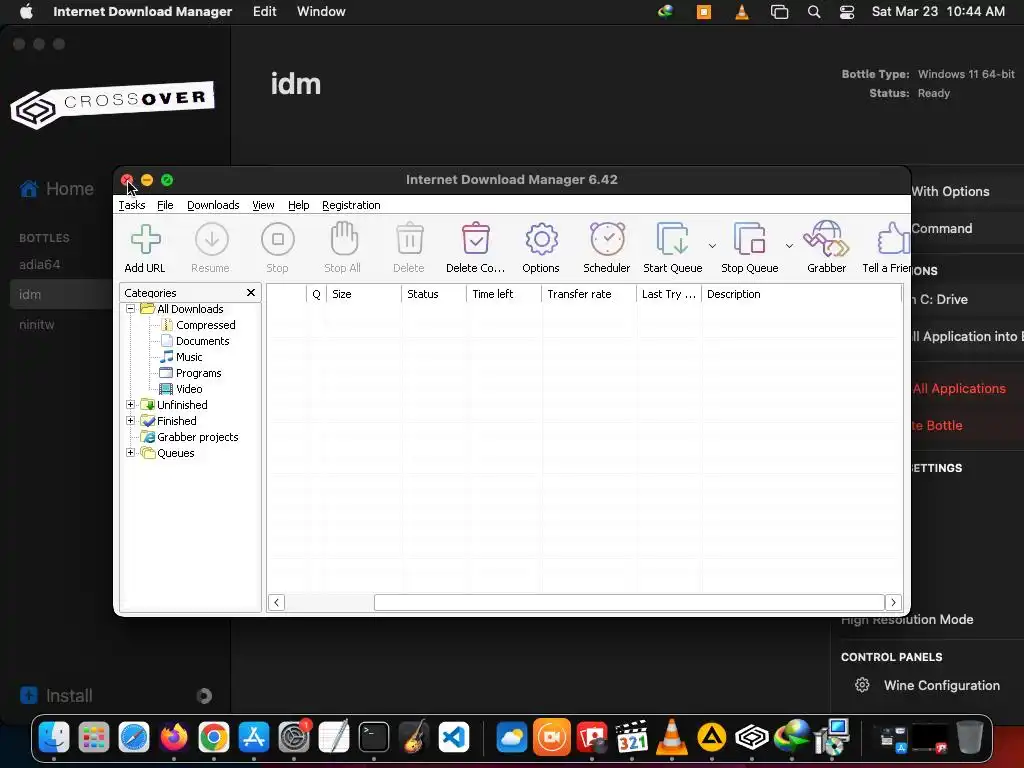Open the File menu in IDM
The height and width of the screenshot is (768, 1024).
pos(165,205)
